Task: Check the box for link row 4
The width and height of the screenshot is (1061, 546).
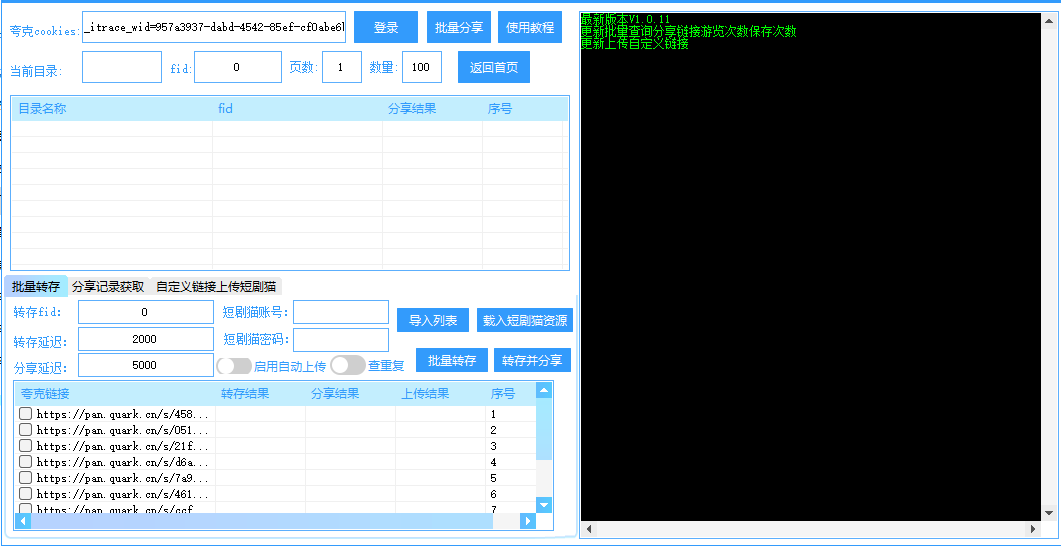Action: pos(26,461)
